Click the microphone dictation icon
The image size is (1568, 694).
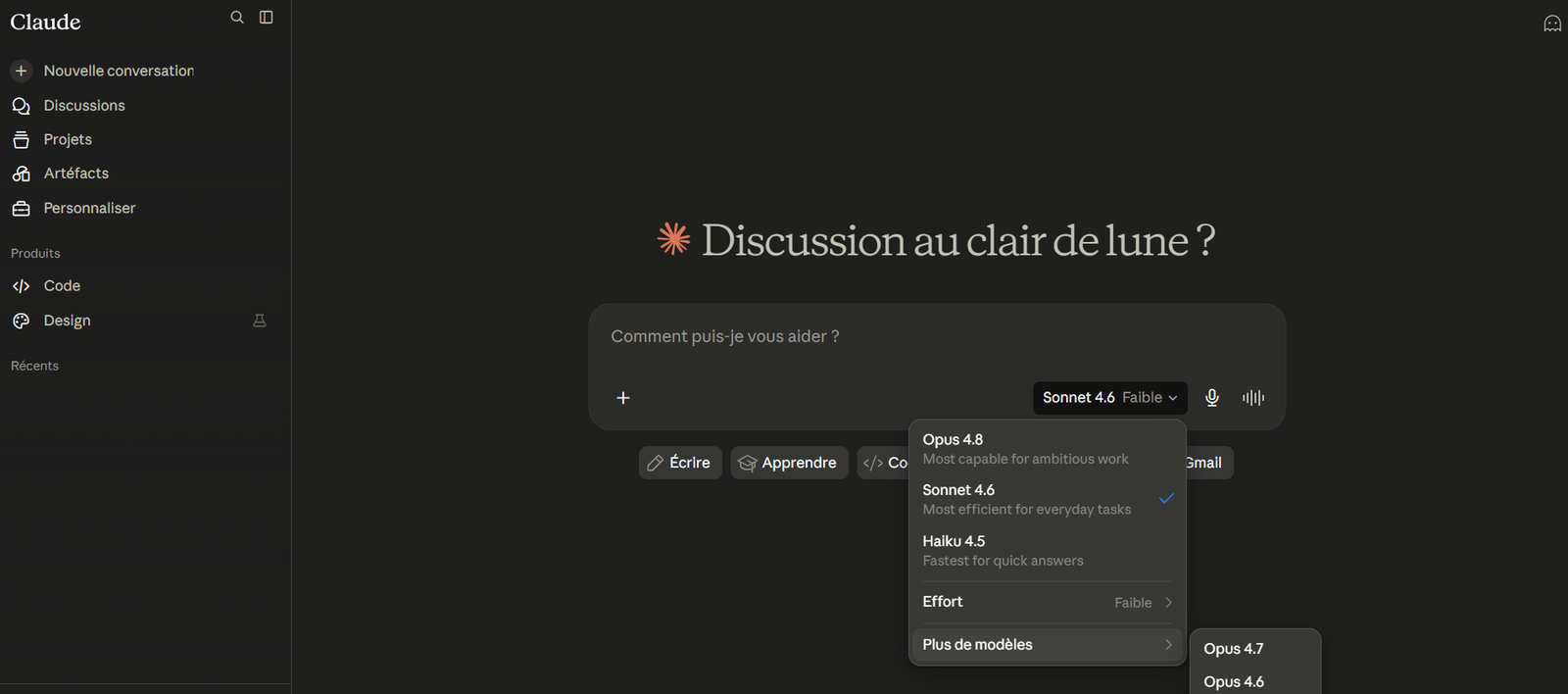[1212, 398]
